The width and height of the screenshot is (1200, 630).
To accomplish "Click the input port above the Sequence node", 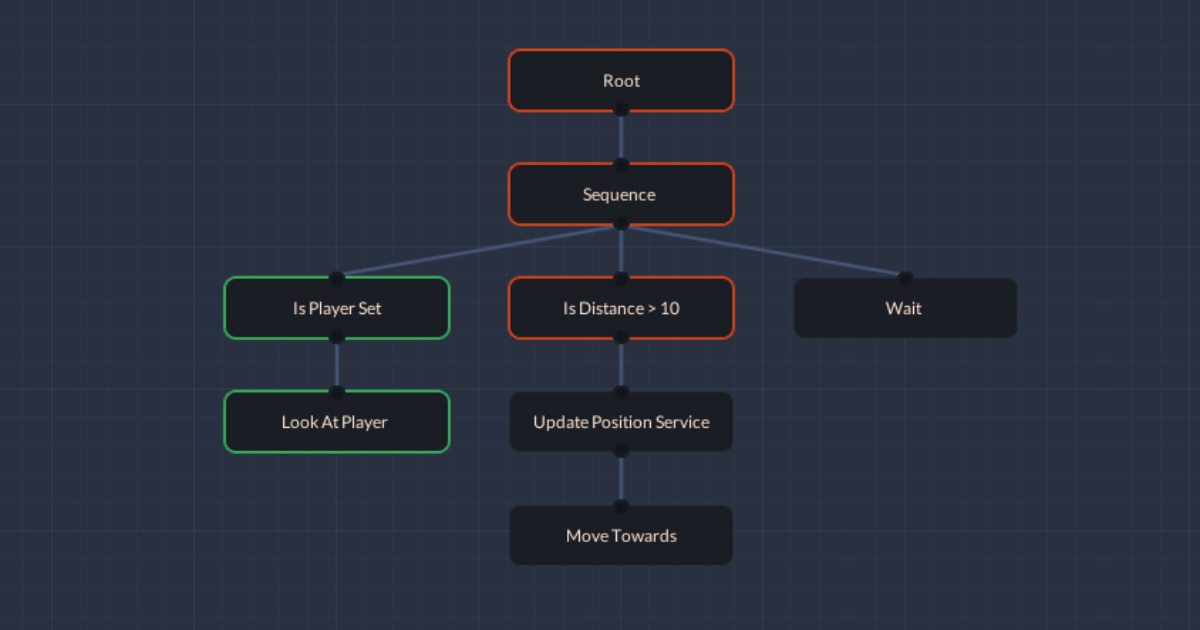I will [x=621, y=165].
